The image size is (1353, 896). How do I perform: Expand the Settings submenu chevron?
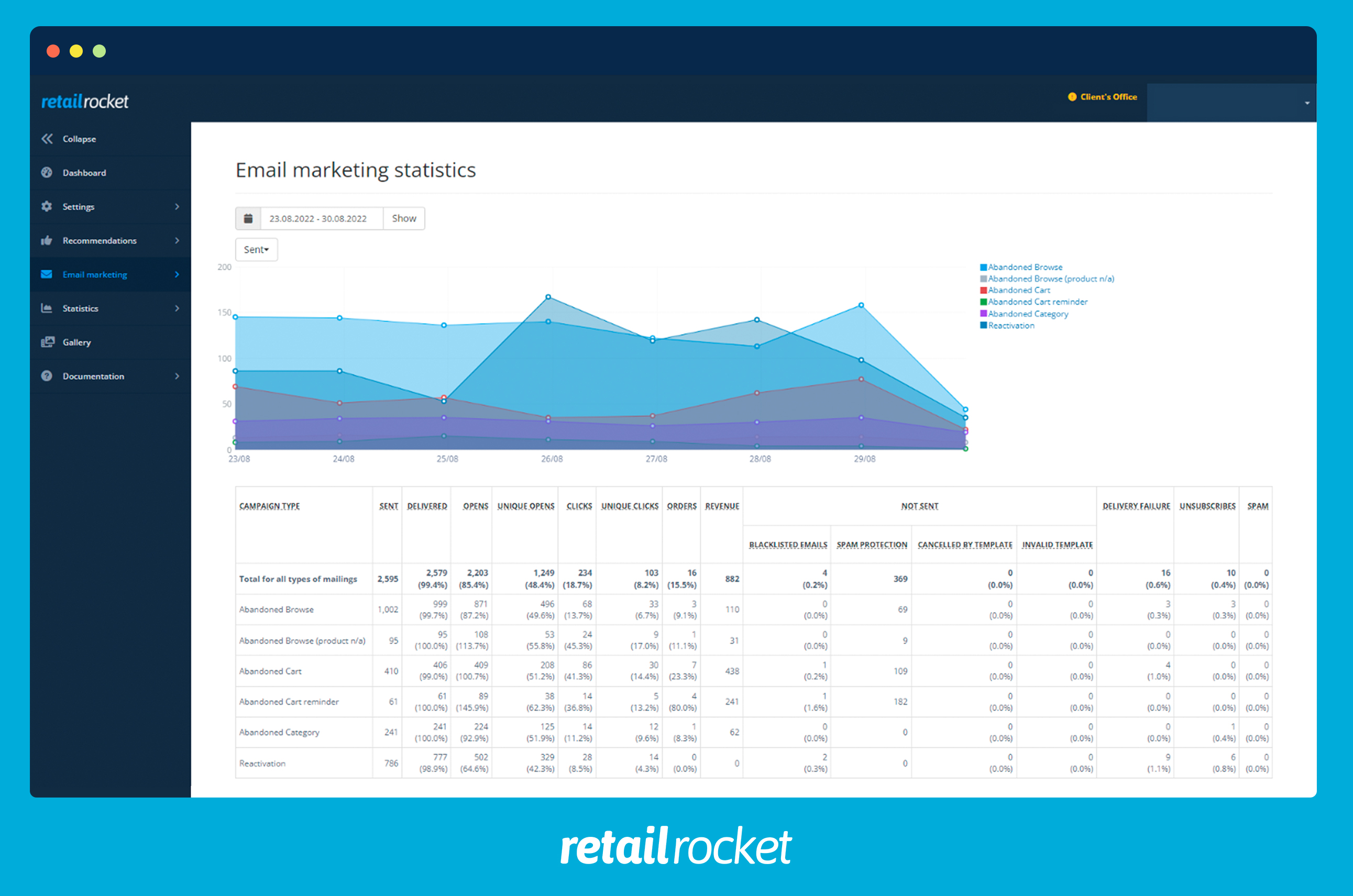pyautogui.click(x=177, y=206)
